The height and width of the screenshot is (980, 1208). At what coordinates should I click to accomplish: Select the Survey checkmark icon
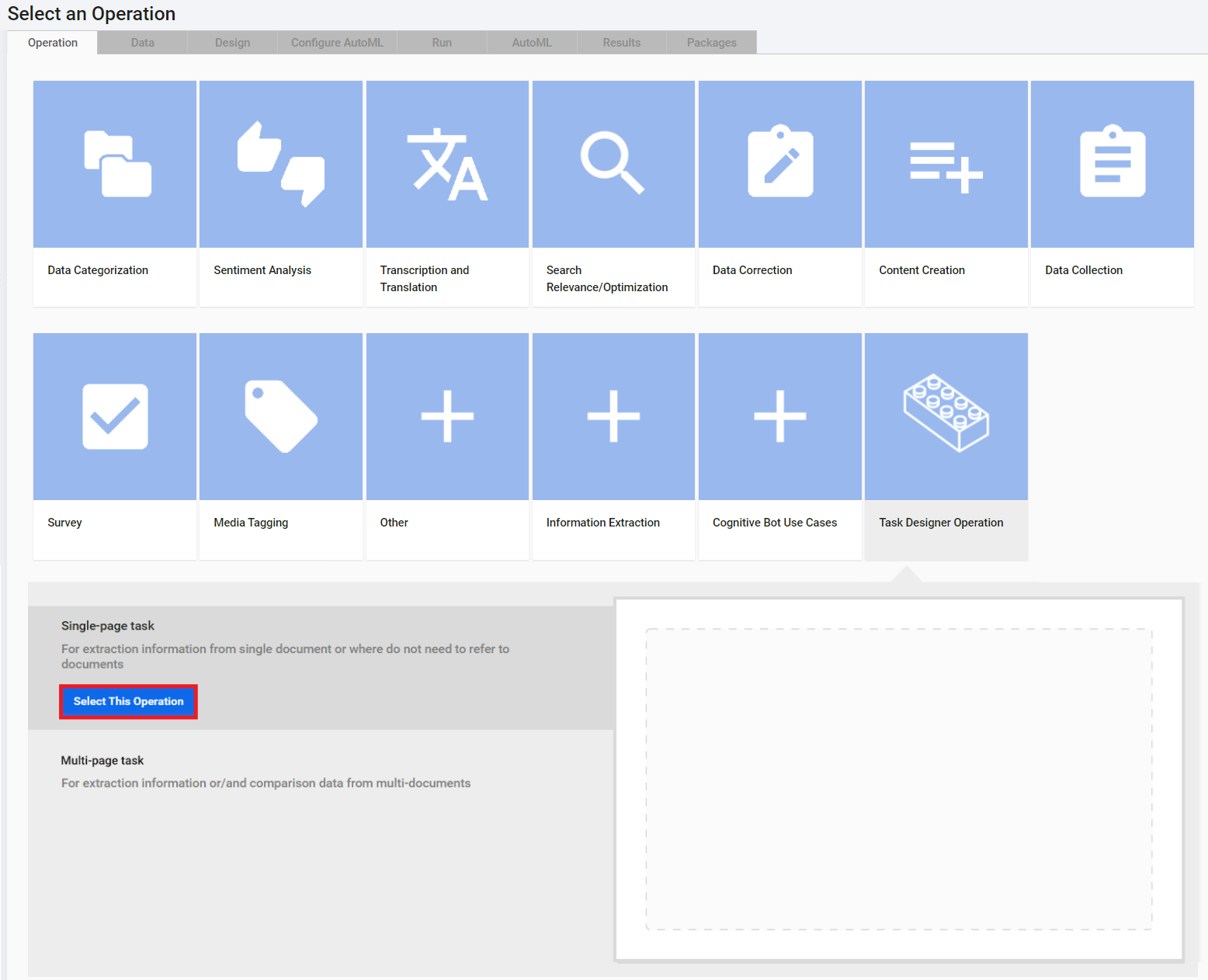[x=115, y=416]
